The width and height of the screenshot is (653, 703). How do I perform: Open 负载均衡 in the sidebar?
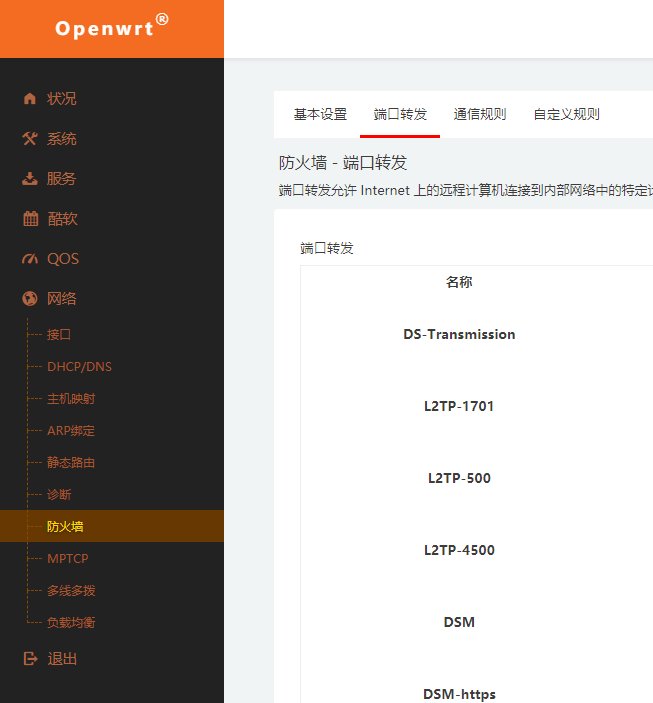point(71,622)
